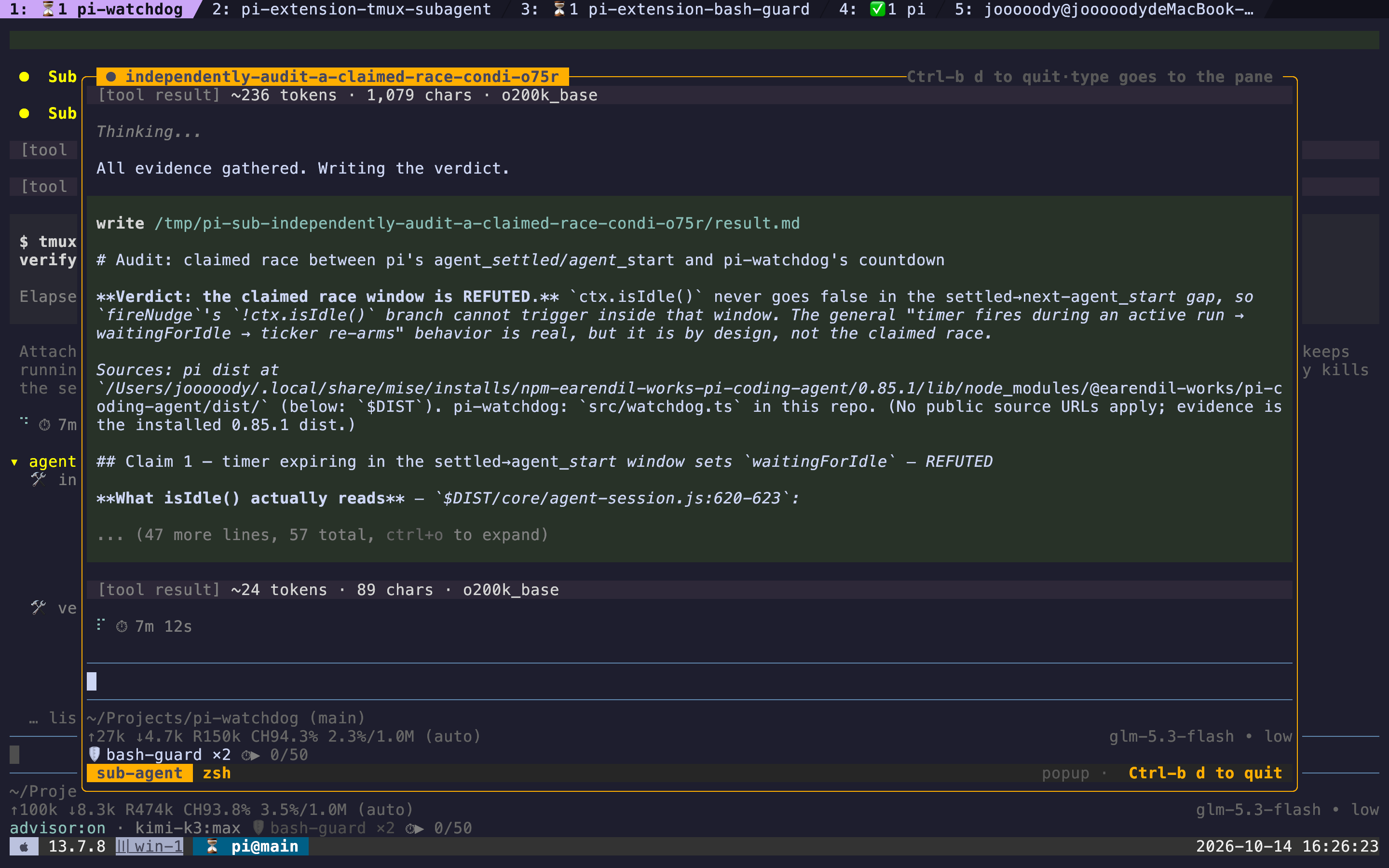The image size is (1389, 868).
Task: Click the '## Claim 1' heading line
Action: (544, 461)
